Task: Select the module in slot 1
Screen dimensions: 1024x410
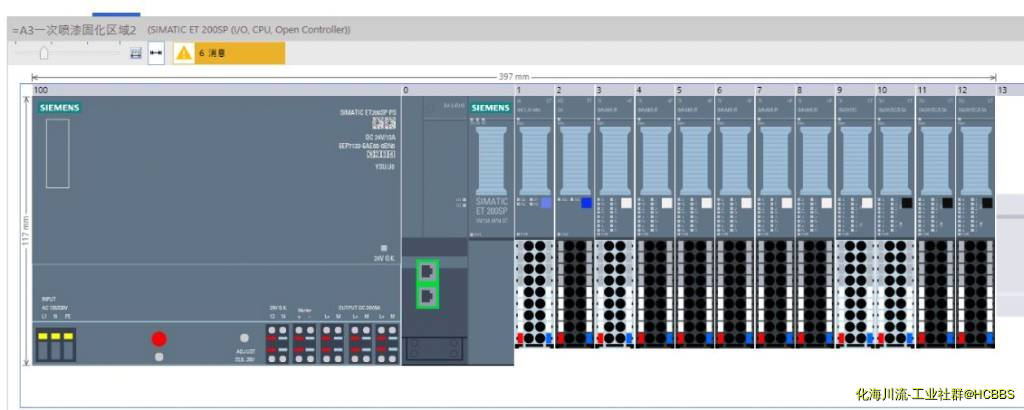Action: pos(534,222)
